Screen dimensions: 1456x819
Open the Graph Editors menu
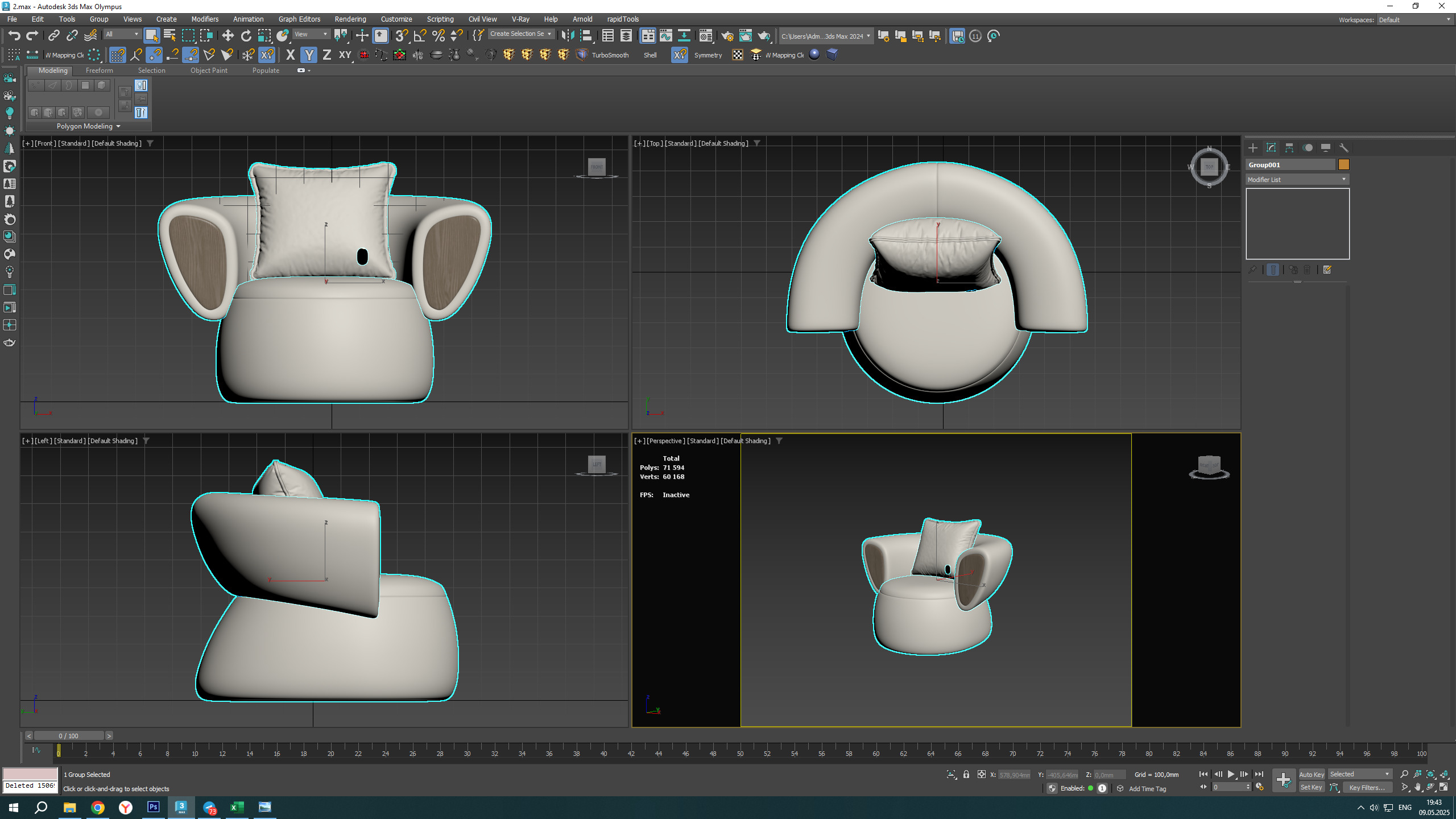tap(299, 19)
